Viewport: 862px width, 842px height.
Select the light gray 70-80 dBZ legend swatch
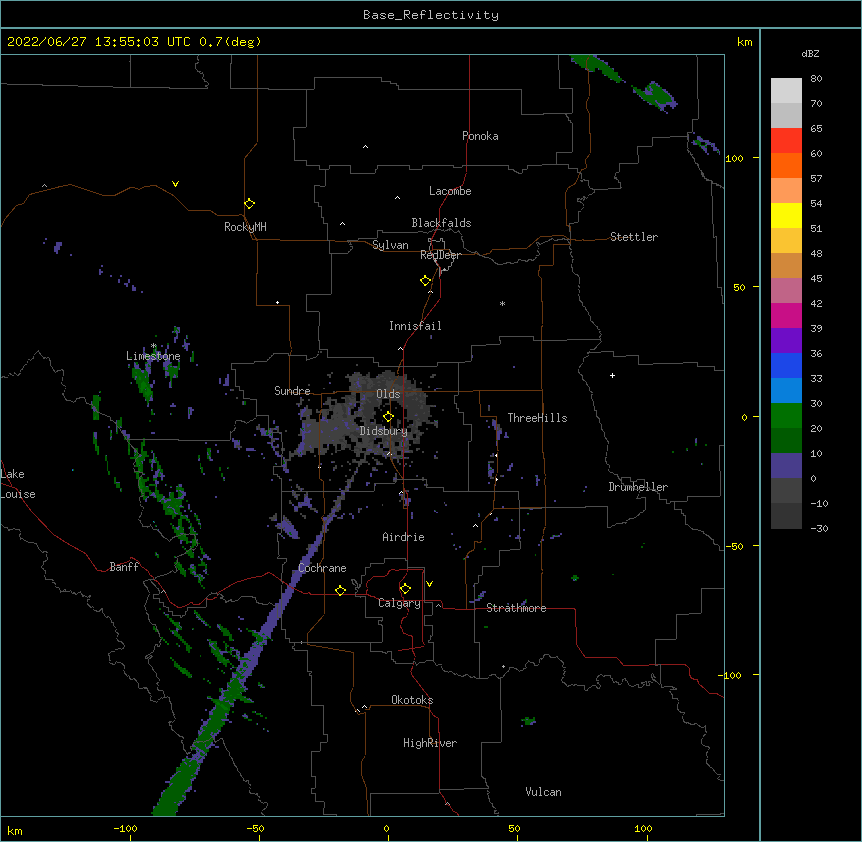[786, 90]
